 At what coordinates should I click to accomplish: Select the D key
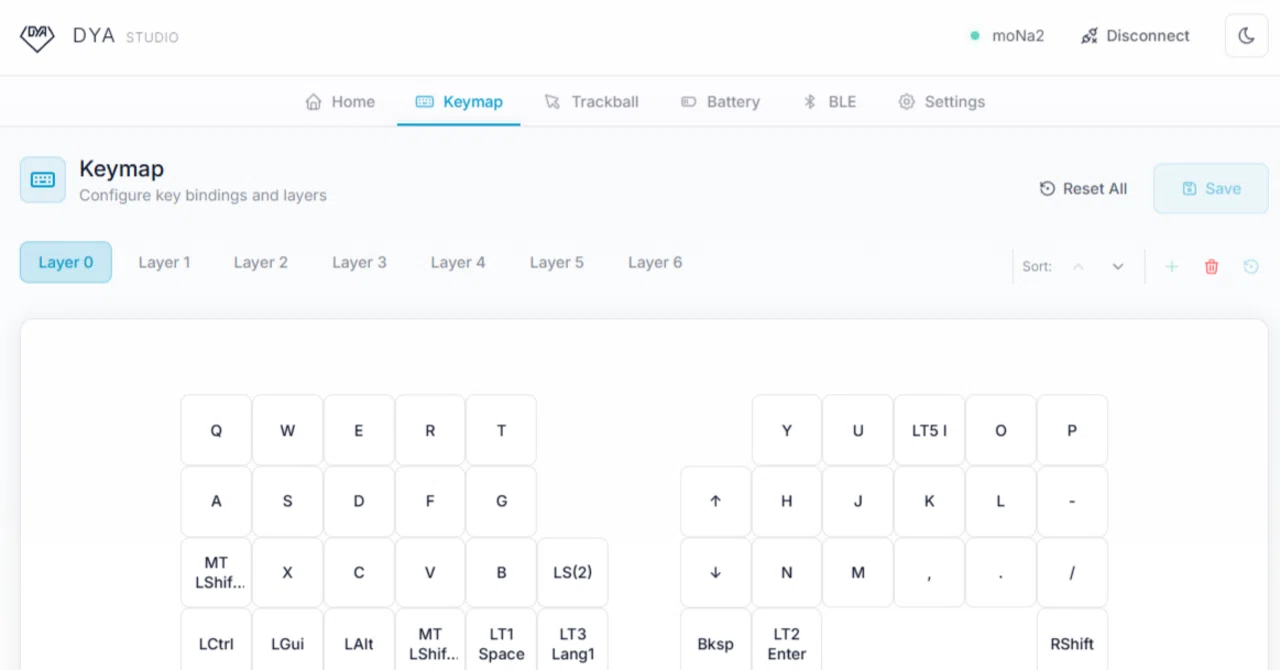pos(359,501)
